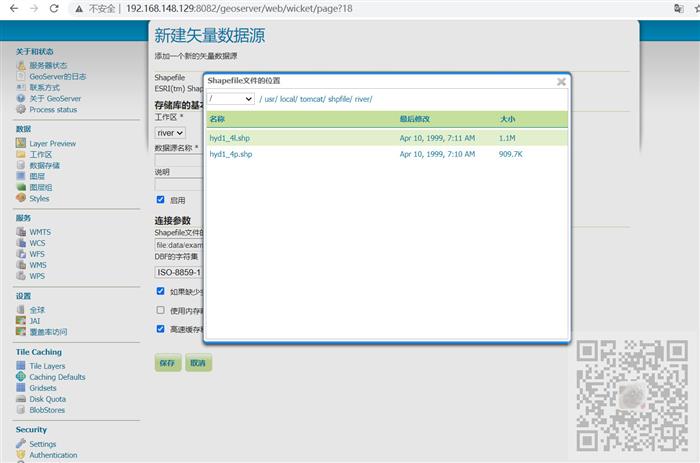
Task: Click the WMS service icon
Action: click(x=21, y=265)
